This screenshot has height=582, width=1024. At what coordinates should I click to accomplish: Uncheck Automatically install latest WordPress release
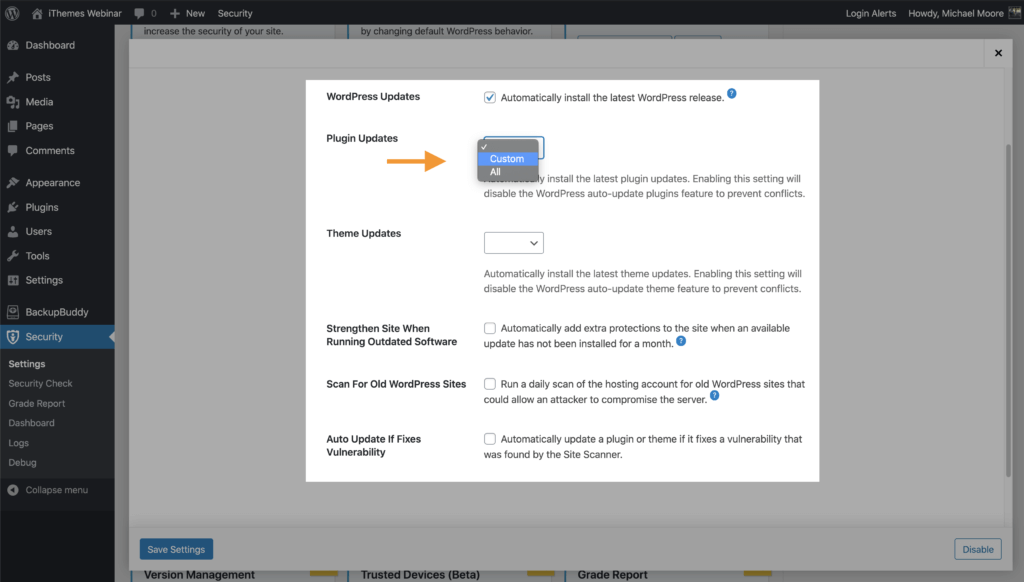[490, 97]
